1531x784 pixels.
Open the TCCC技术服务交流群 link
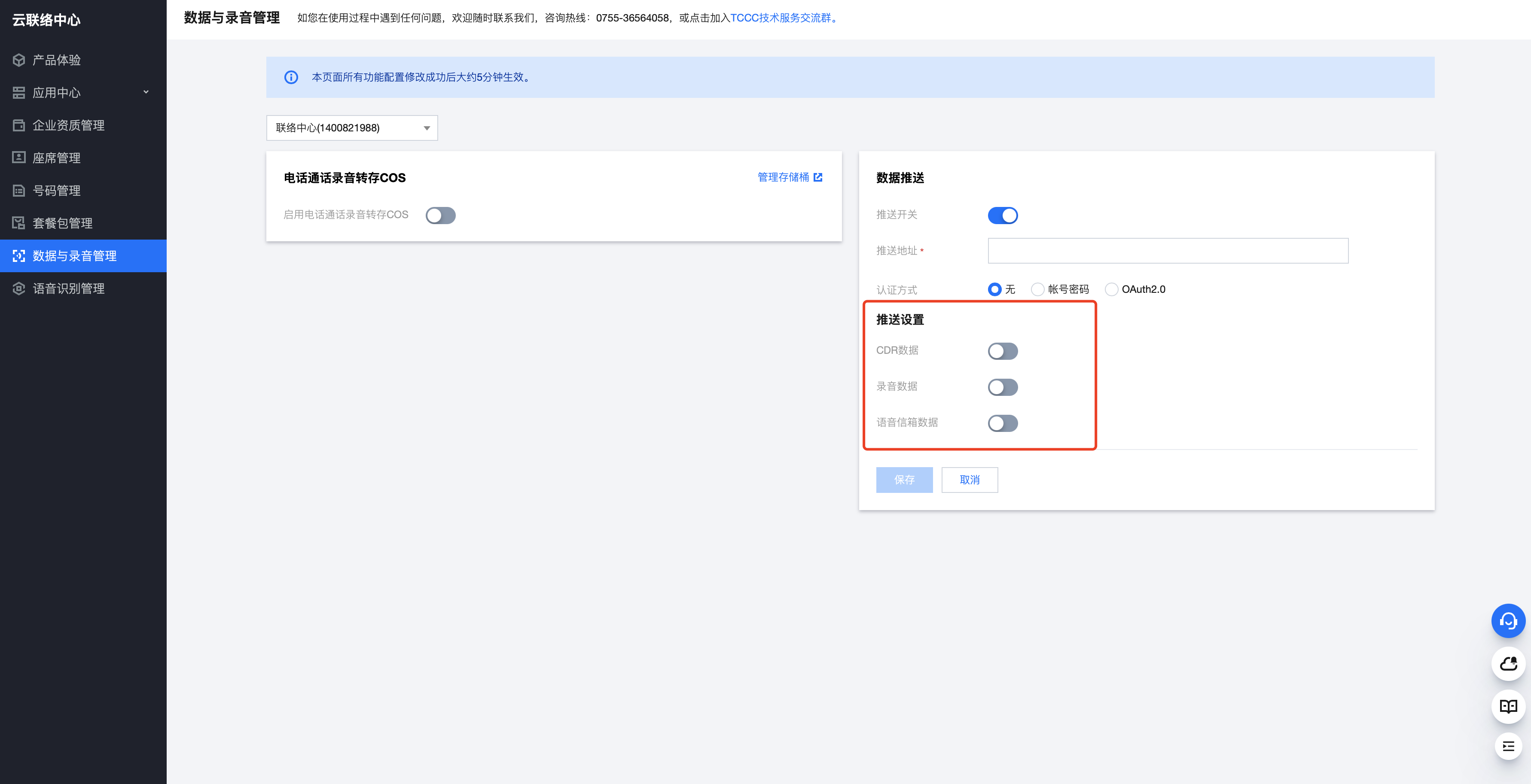coord(781,18)
